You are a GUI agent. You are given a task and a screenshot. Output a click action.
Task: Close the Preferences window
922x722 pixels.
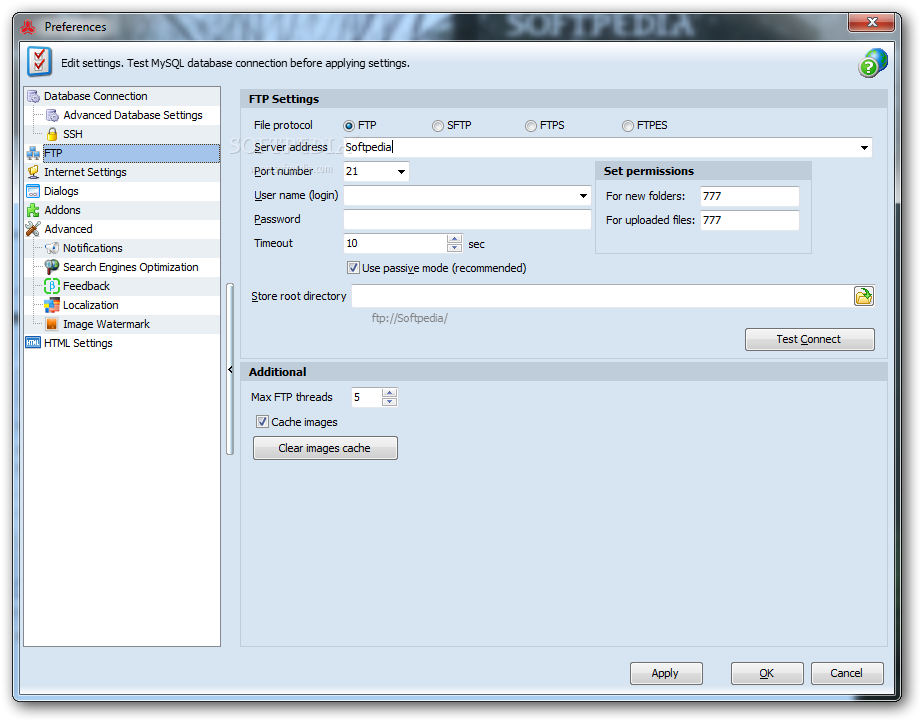point(872,22)
